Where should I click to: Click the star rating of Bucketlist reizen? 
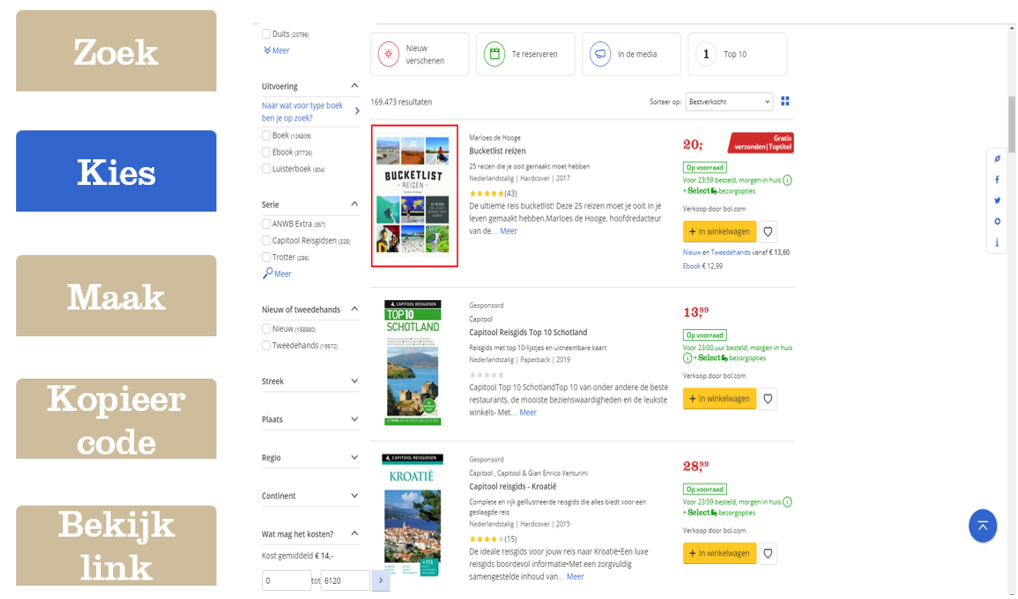click(x=486, y=193)
